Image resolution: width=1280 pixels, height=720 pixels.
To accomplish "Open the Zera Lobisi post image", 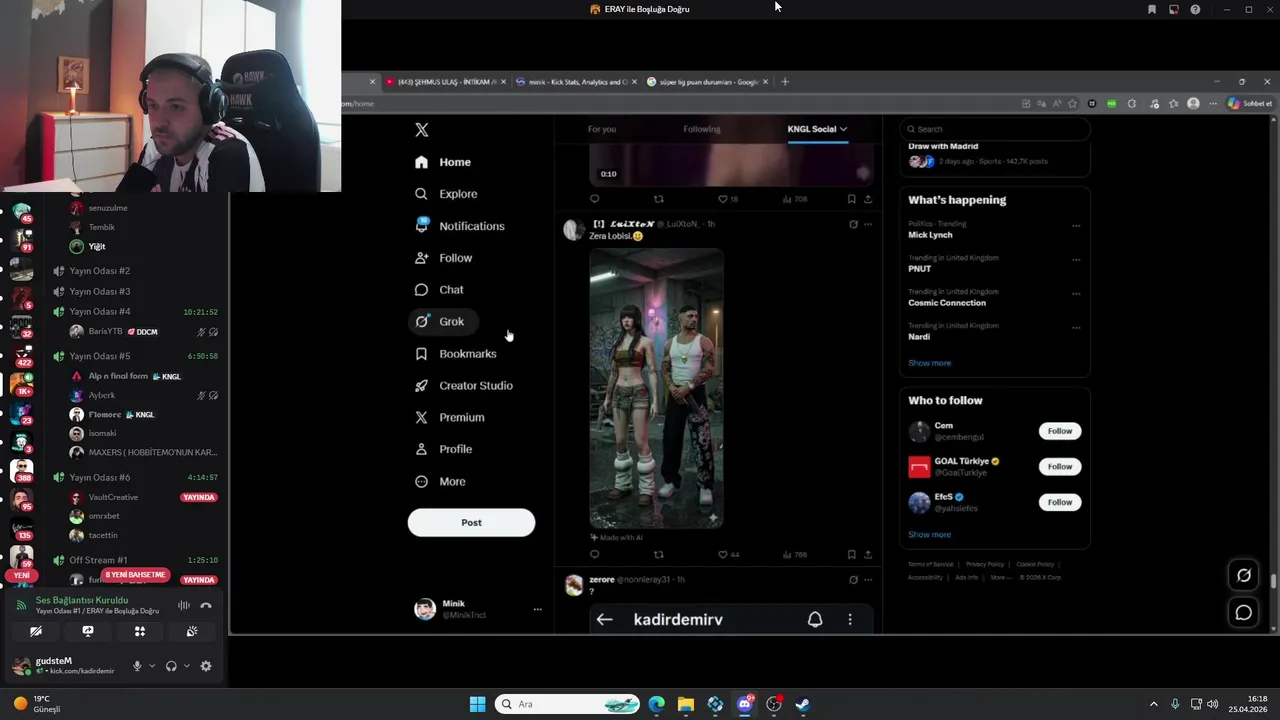I will click(x=656, y=388).
